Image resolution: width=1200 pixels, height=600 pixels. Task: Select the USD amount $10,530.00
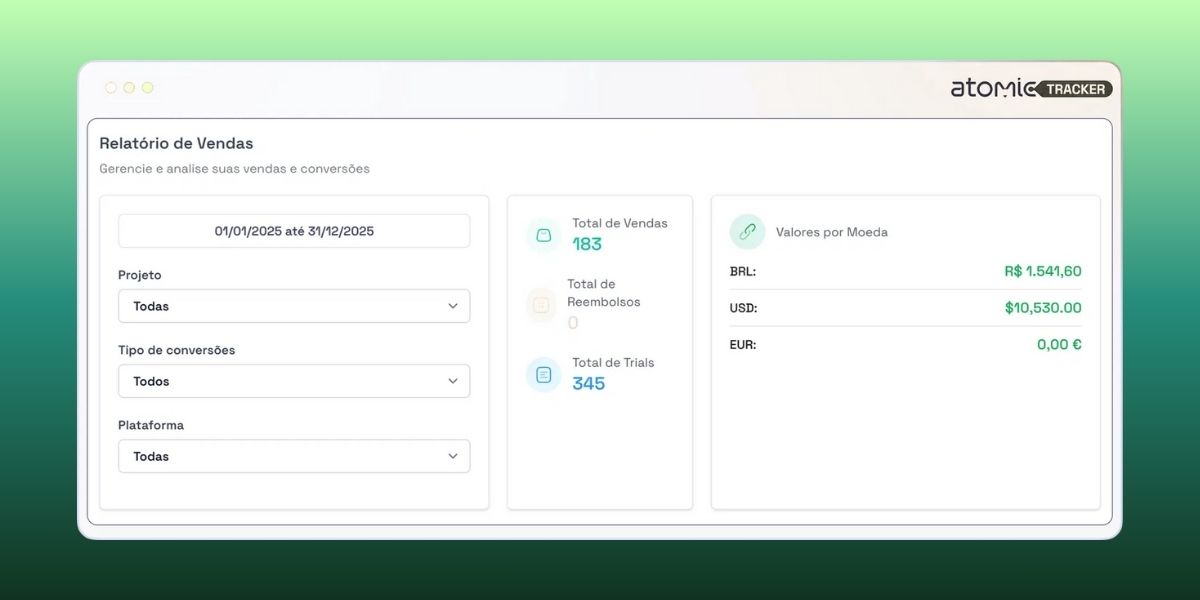1042,308
